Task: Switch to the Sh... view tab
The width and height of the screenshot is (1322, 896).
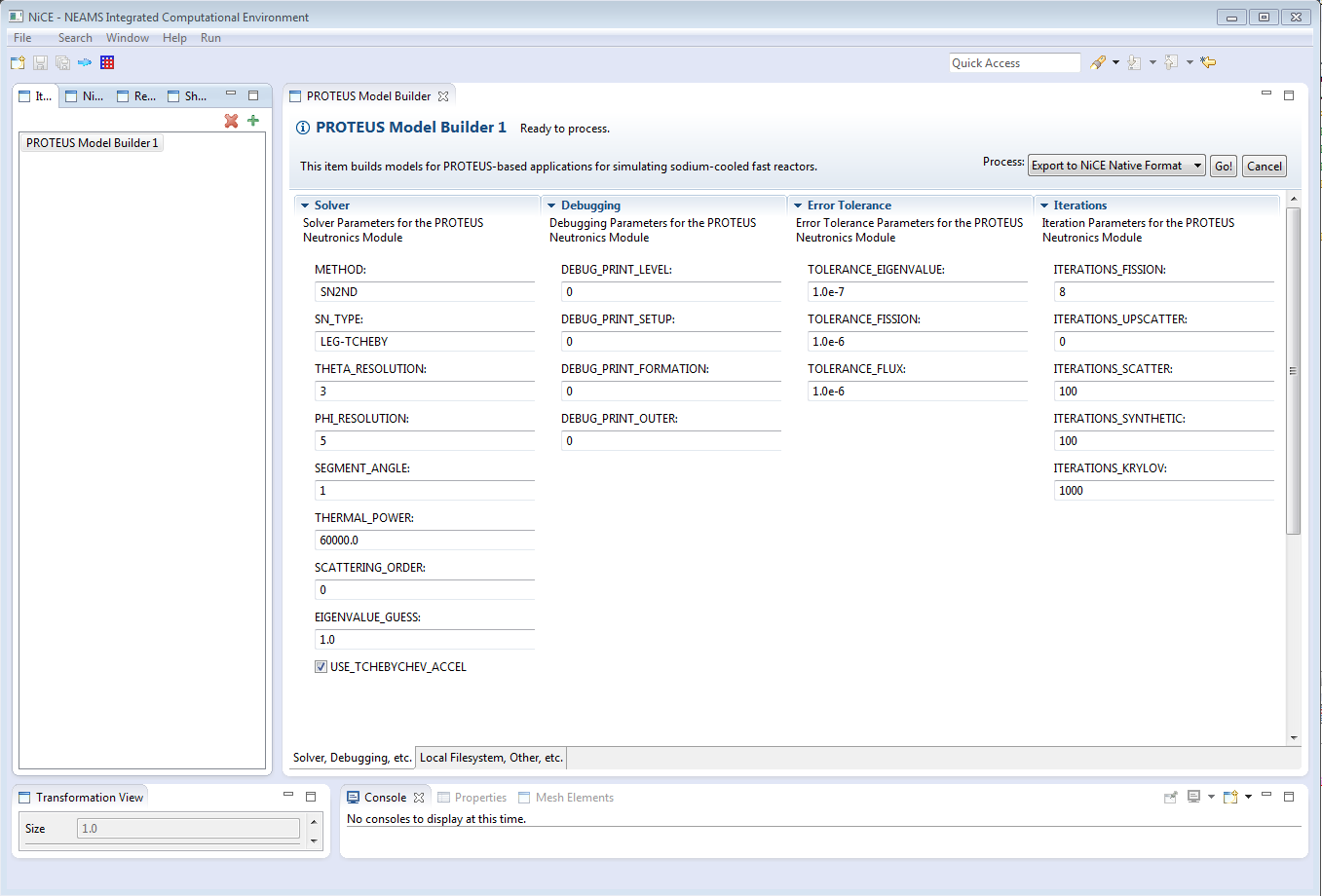Action: point(187,96)
